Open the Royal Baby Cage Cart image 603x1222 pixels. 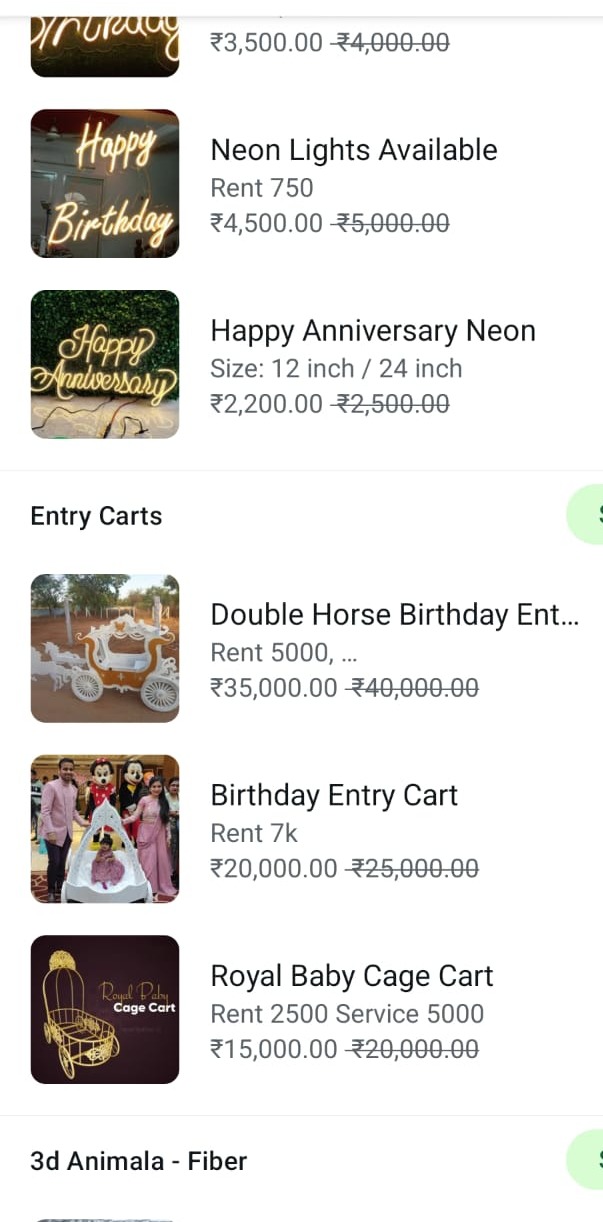105,1009
